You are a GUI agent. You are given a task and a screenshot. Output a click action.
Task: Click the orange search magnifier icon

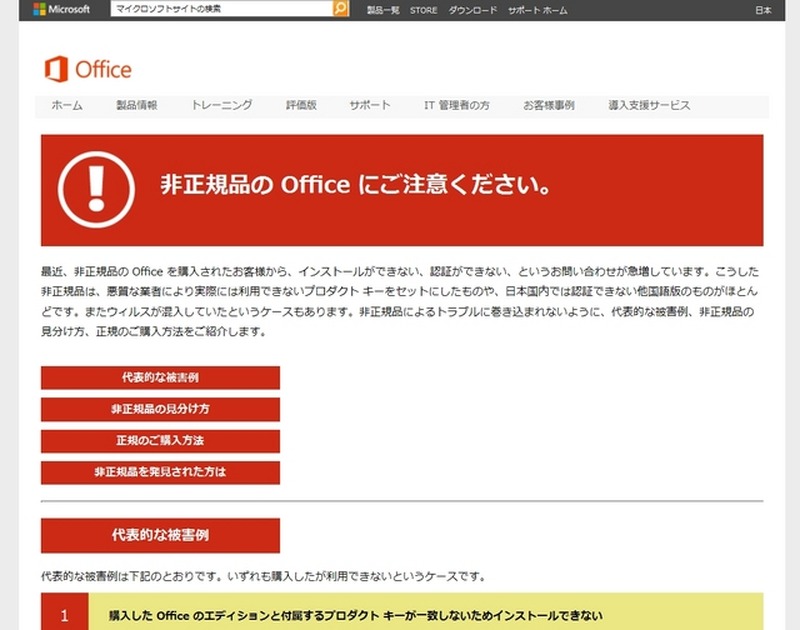tap(340, 9)
